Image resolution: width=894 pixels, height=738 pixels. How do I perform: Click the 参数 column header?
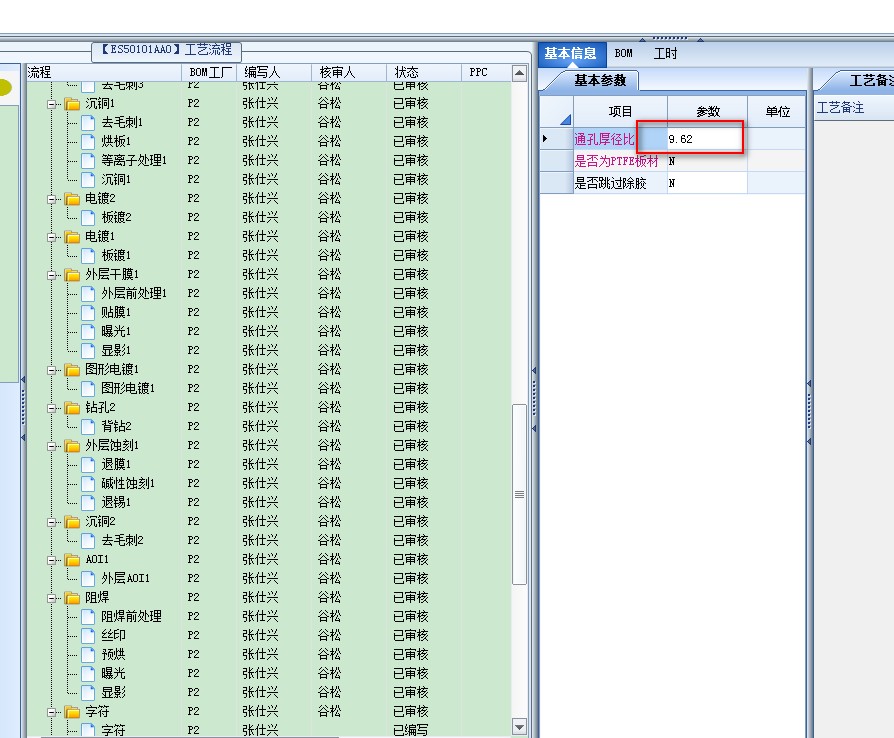click(708, 112)
